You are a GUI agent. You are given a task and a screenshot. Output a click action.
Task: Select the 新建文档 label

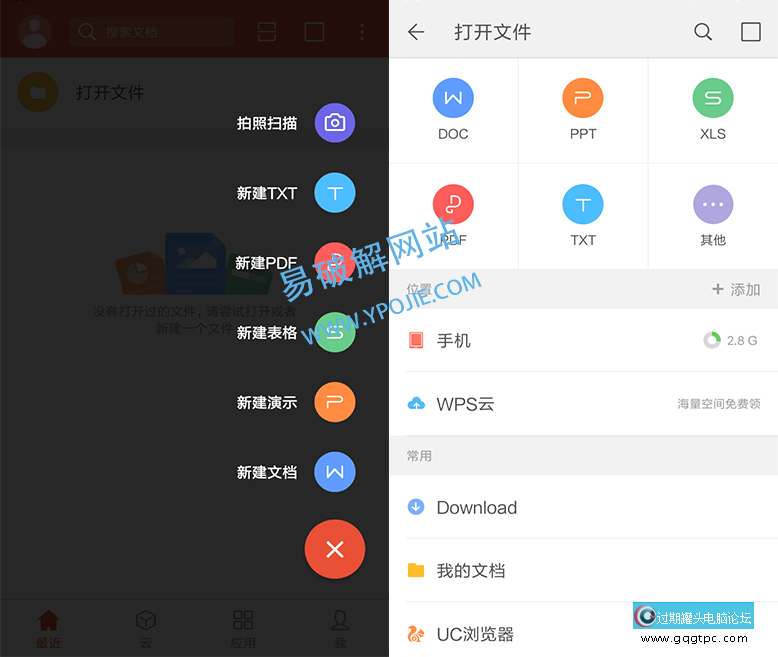coord(267,472)
